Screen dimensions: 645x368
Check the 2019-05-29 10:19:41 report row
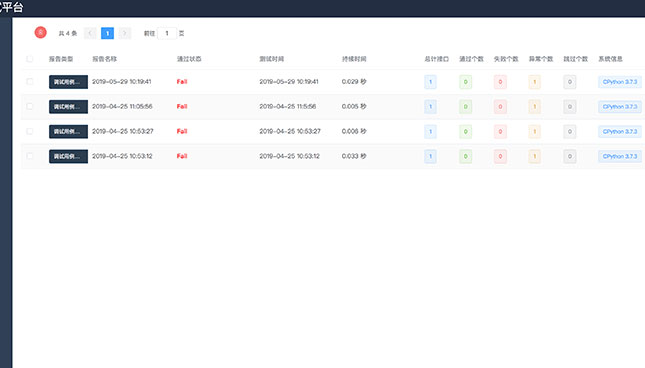pos(30,81)
